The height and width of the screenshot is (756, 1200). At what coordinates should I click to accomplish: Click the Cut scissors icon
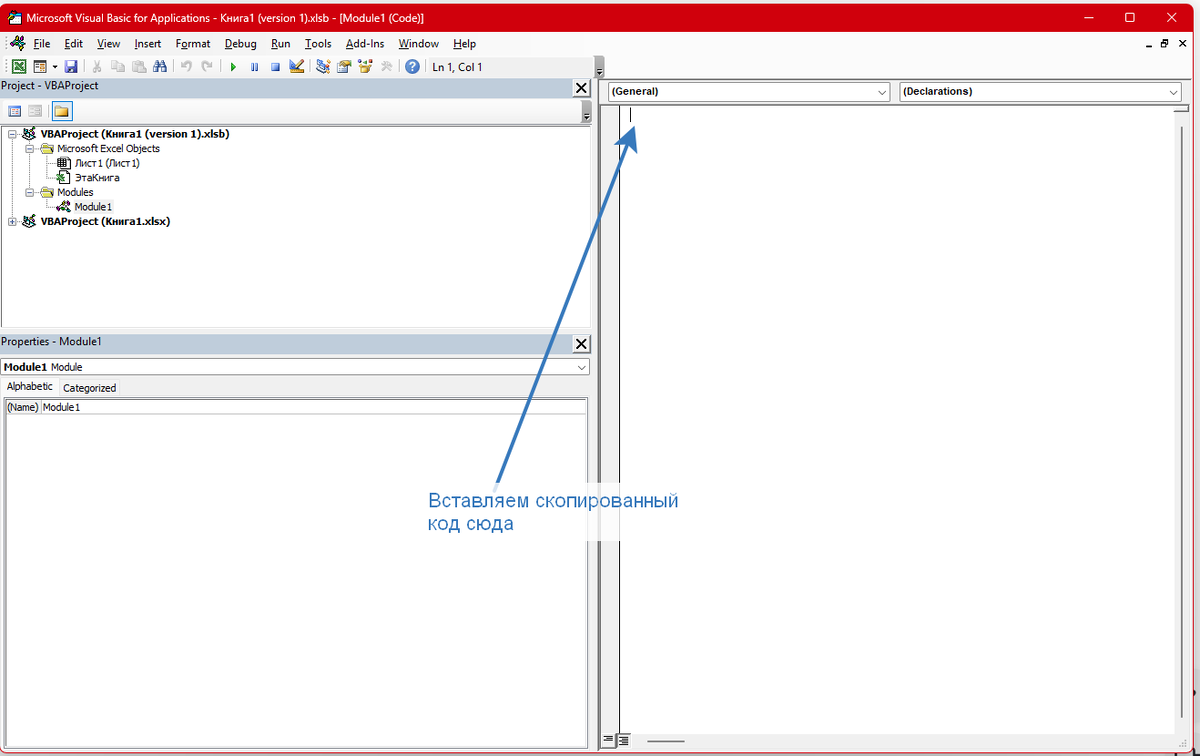97,67
